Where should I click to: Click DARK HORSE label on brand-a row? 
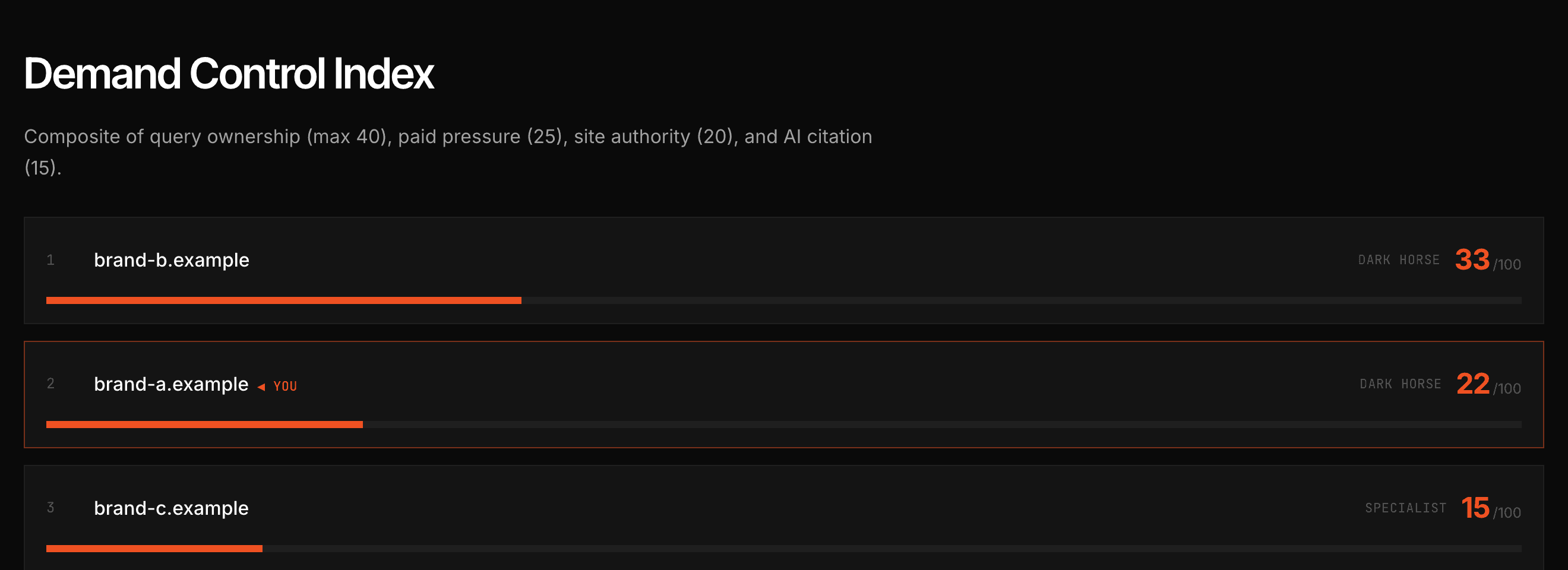tap(1401, 385)
